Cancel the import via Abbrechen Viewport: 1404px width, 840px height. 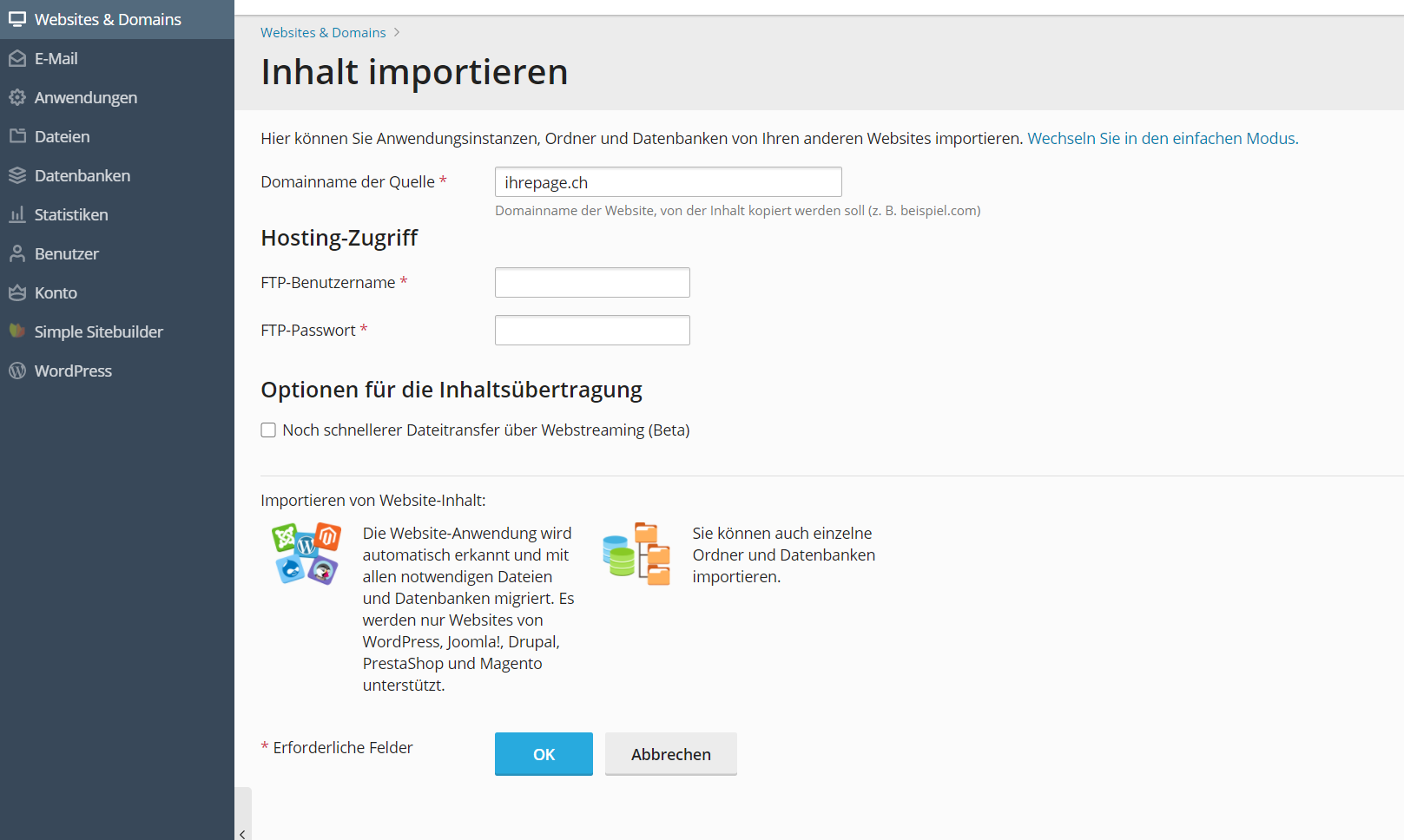click(x=670, y=754)
